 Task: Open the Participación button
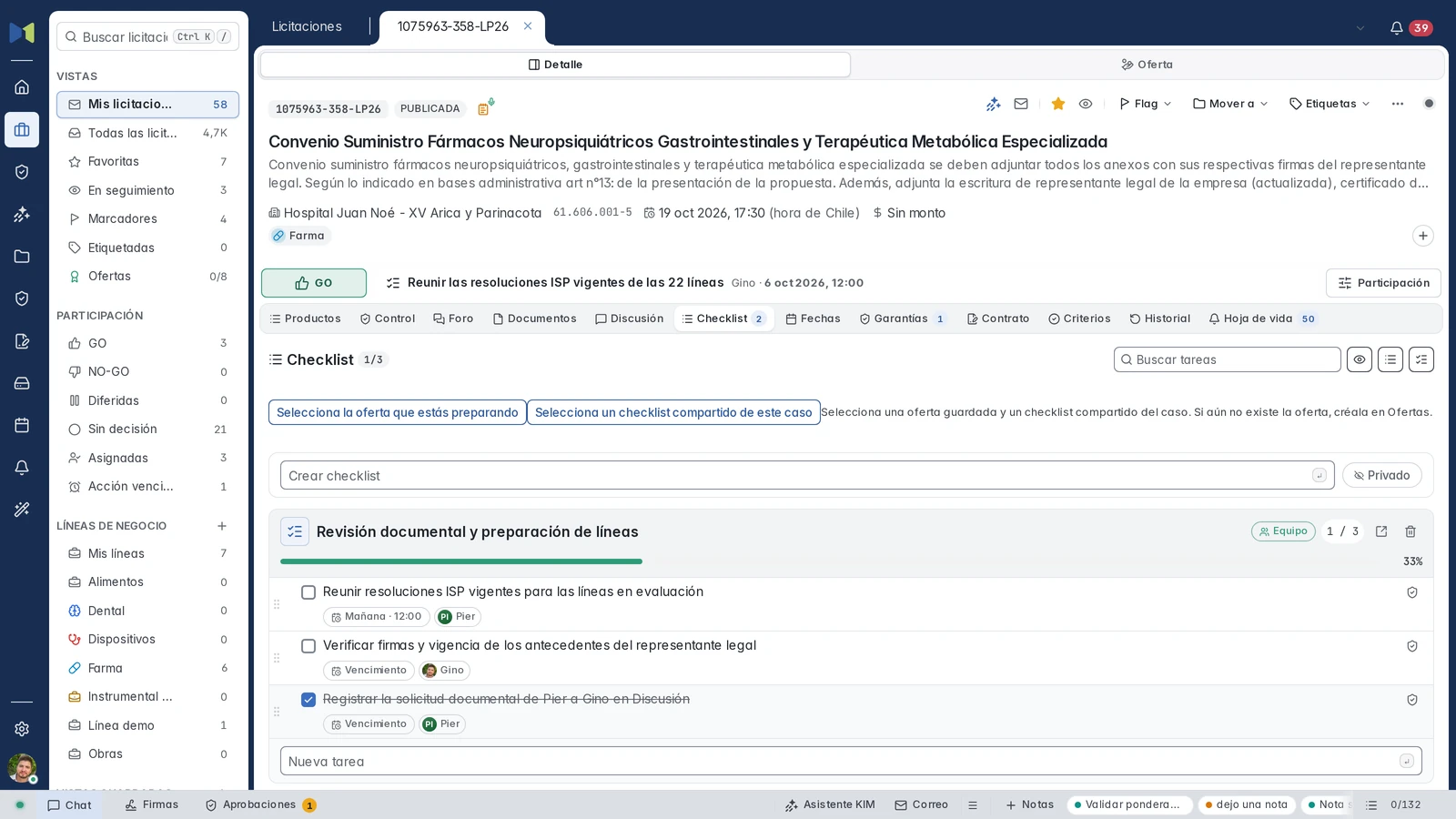1383,283
